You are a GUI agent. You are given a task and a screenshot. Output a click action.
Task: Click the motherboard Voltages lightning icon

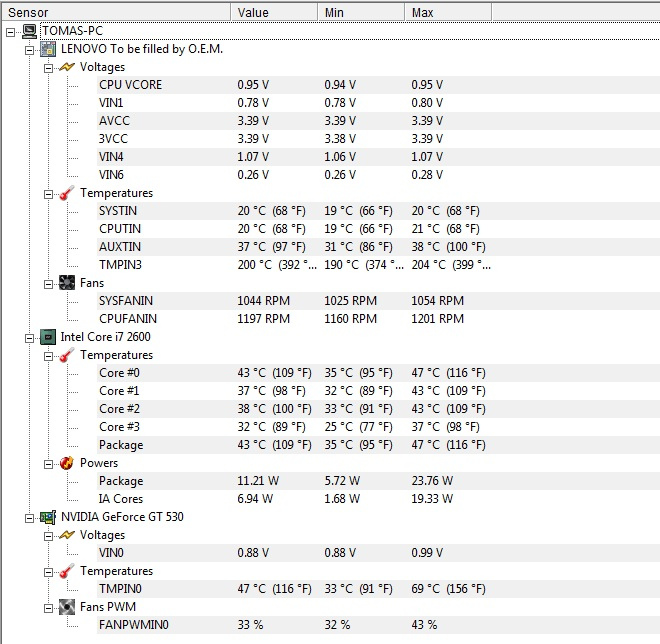[x=67, y=67]
